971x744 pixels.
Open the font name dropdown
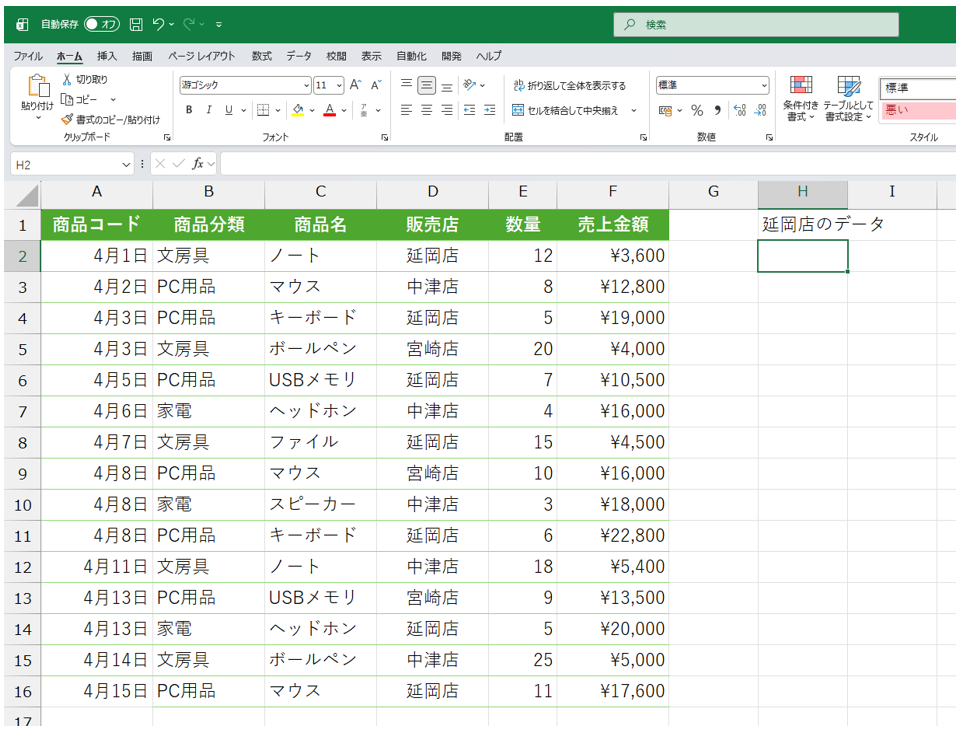pos(306,85)
